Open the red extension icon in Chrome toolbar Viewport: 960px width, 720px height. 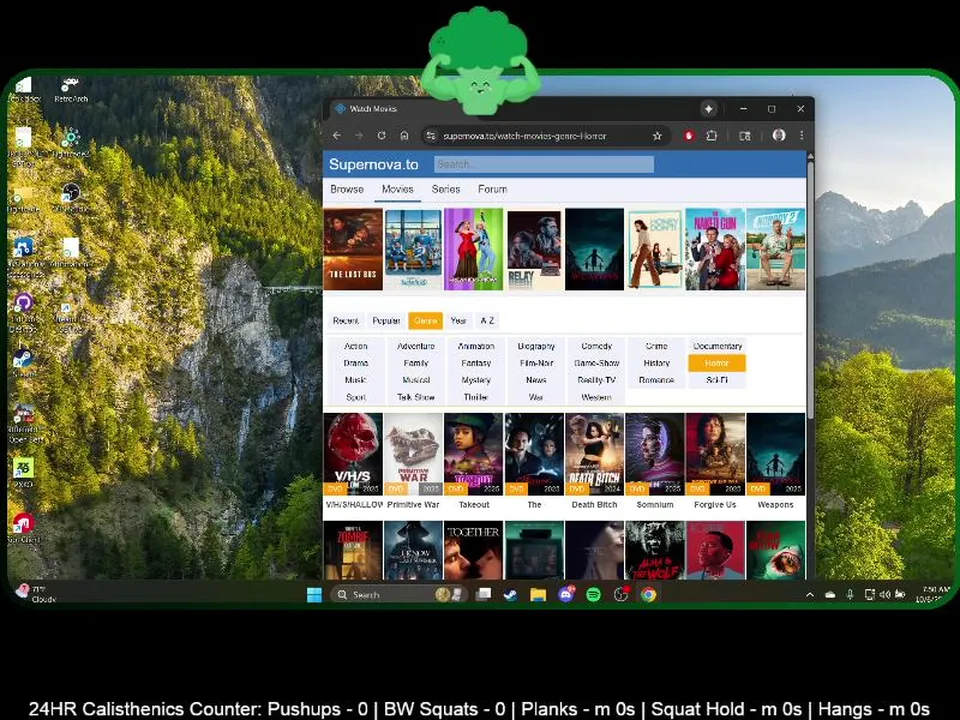689,136
